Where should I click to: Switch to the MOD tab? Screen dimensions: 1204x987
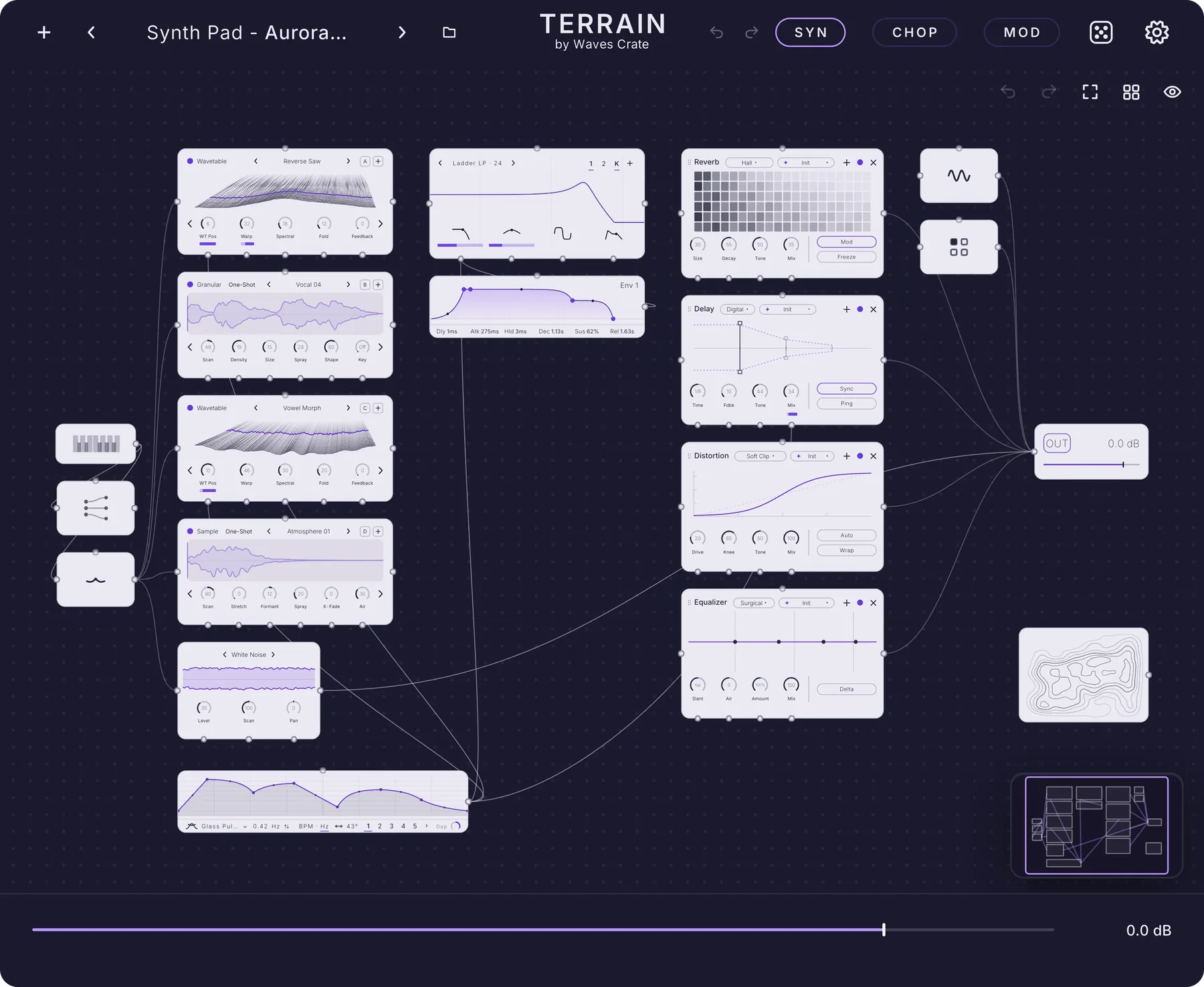click(1021, 32)
